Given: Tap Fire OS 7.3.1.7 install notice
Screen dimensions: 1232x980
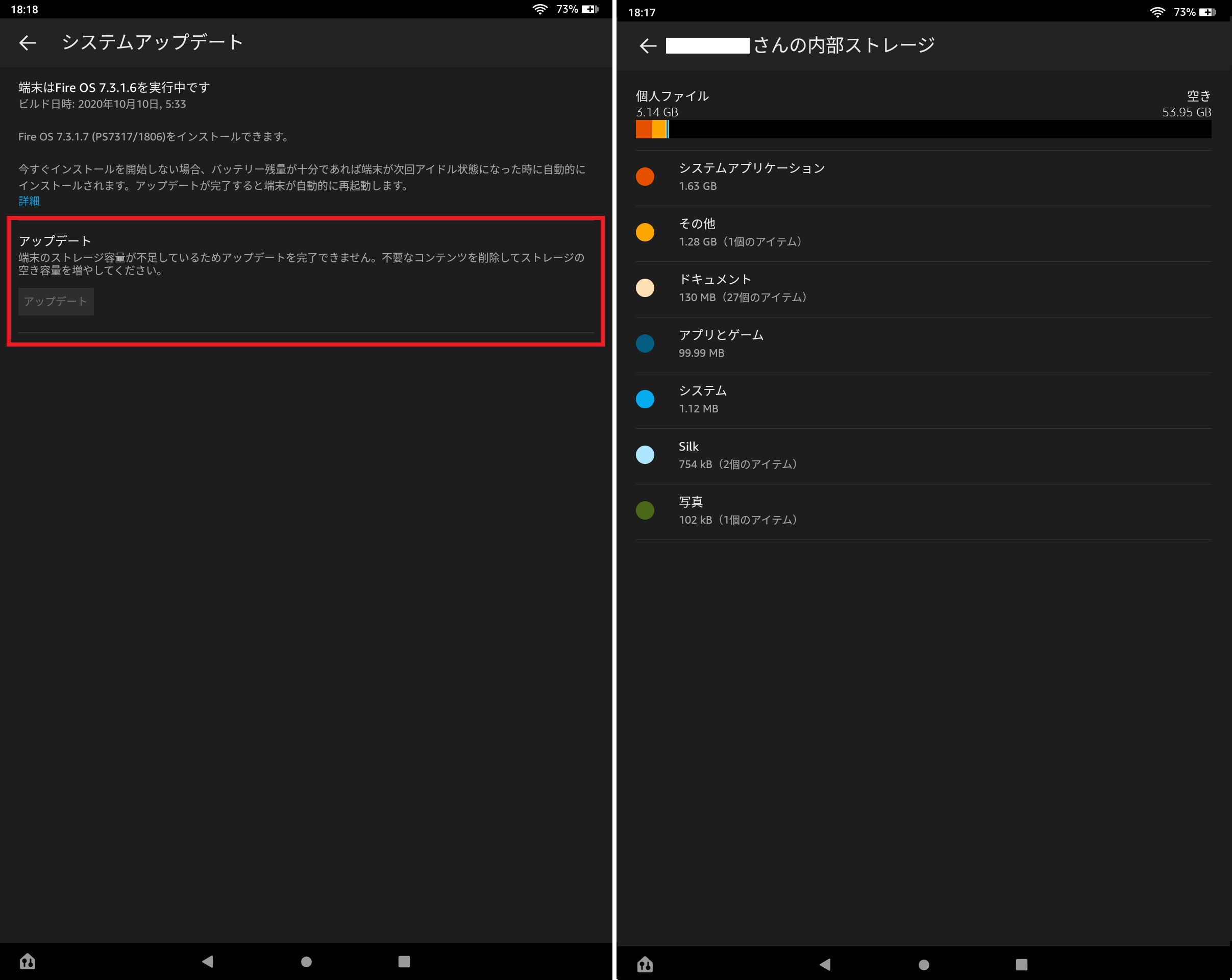Looking at the screenshot, I should click(153, 137).
